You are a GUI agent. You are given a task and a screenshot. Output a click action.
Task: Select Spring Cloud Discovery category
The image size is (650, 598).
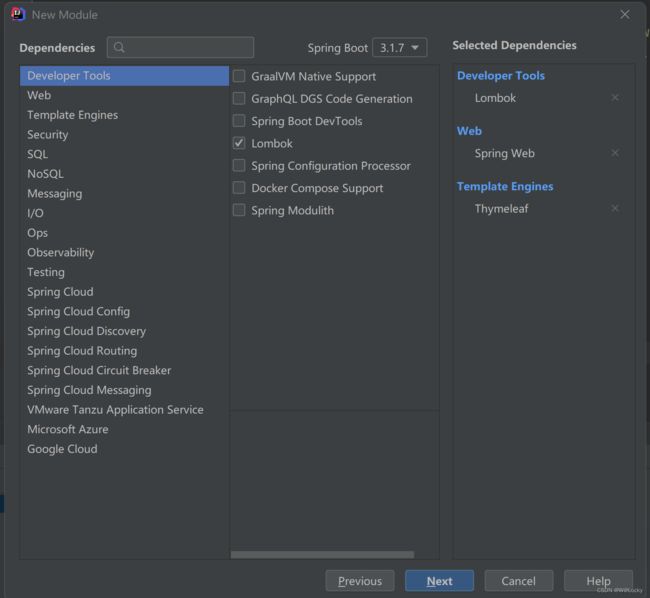[x=124, y=331]
